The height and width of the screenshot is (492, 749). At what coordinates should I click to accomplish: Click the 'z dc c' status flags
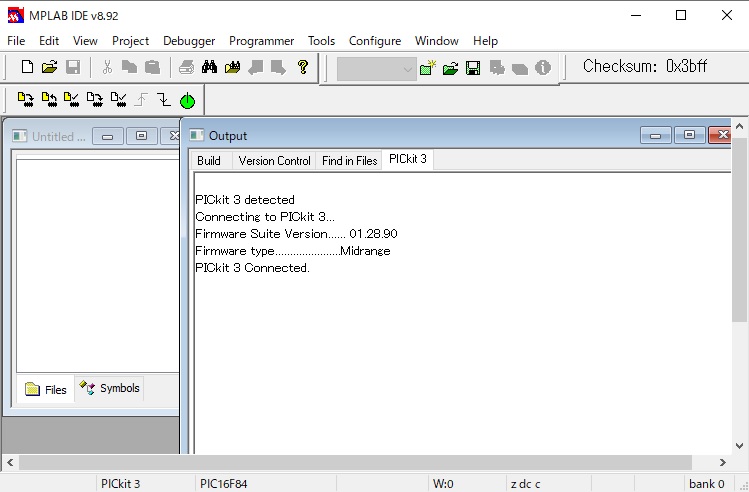[x=525, y=484]
